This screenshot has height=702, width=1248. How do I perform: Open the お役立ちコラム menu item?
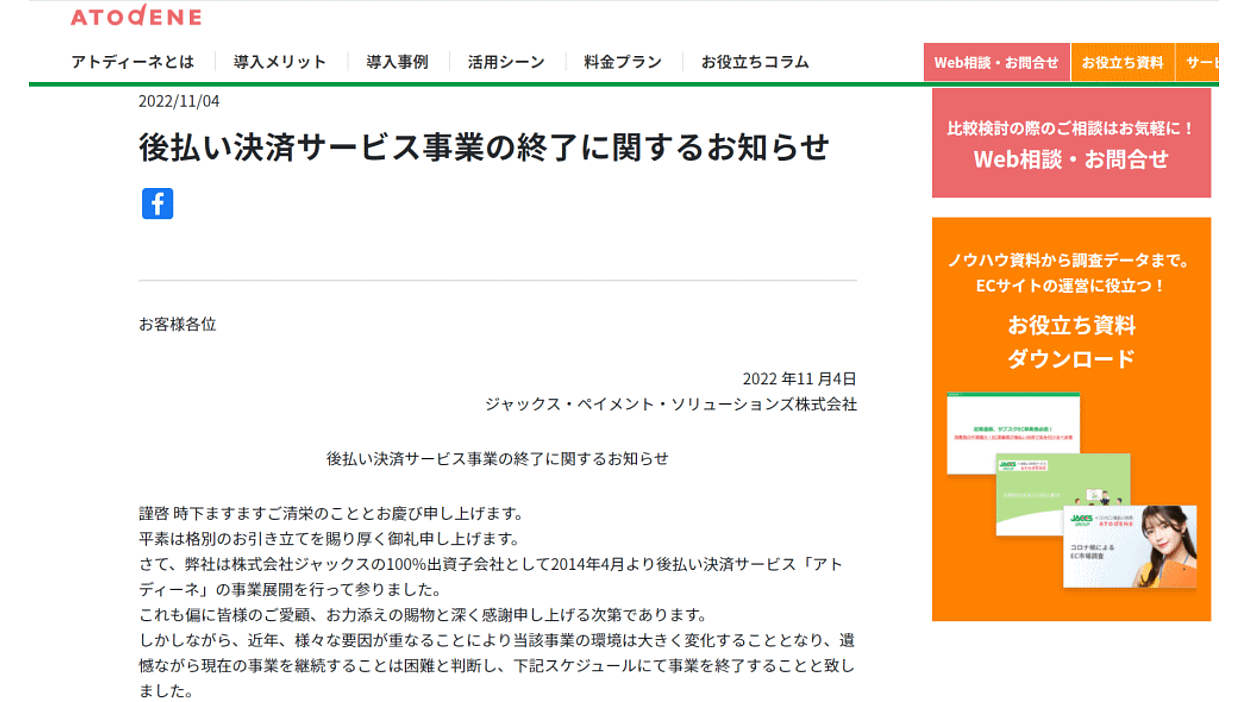(755, 62)
